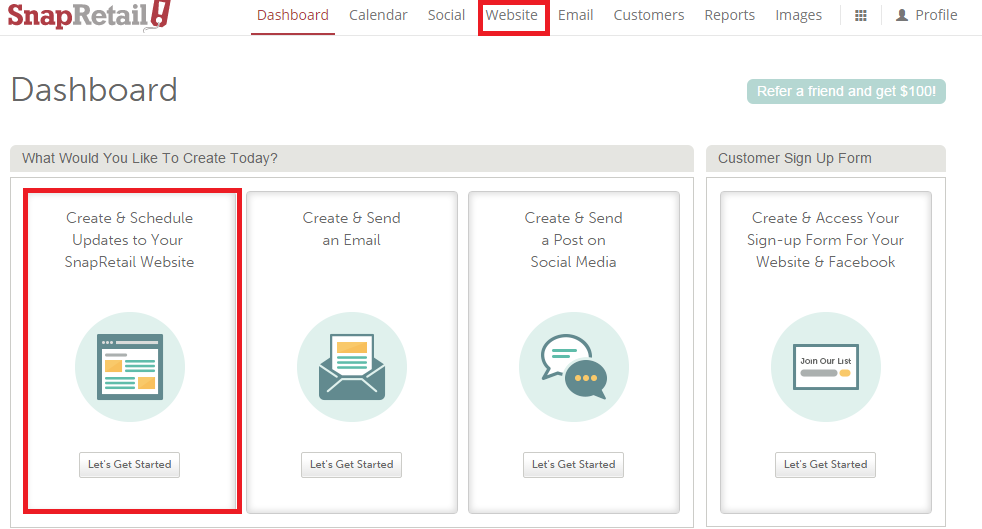Image resolution: width=982 pixels, height=529 pixels.
Task: Open the Social tab
Action: [446, 15]
